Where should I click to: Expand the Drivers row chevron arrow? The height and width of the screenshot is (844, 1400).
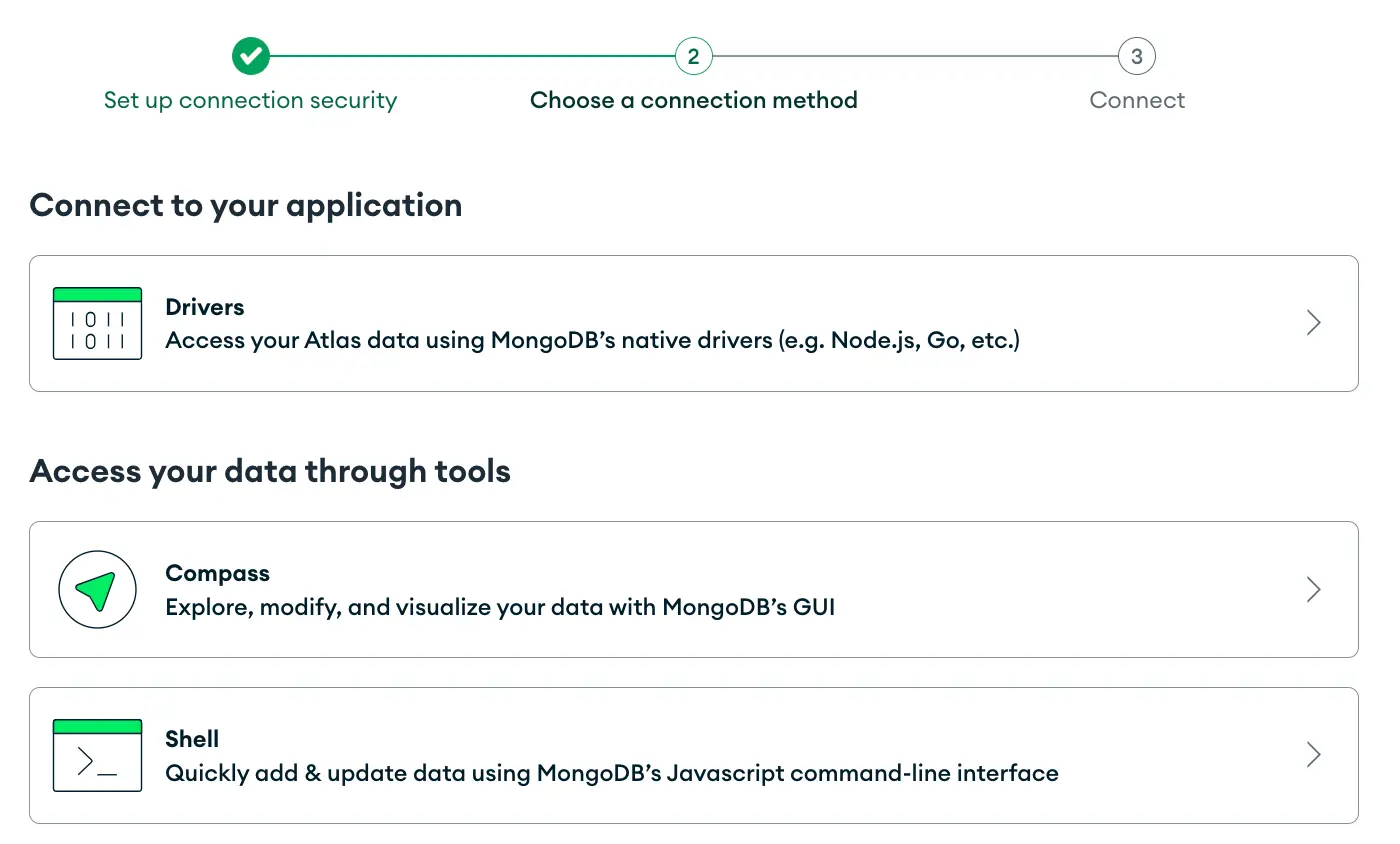1314,322
